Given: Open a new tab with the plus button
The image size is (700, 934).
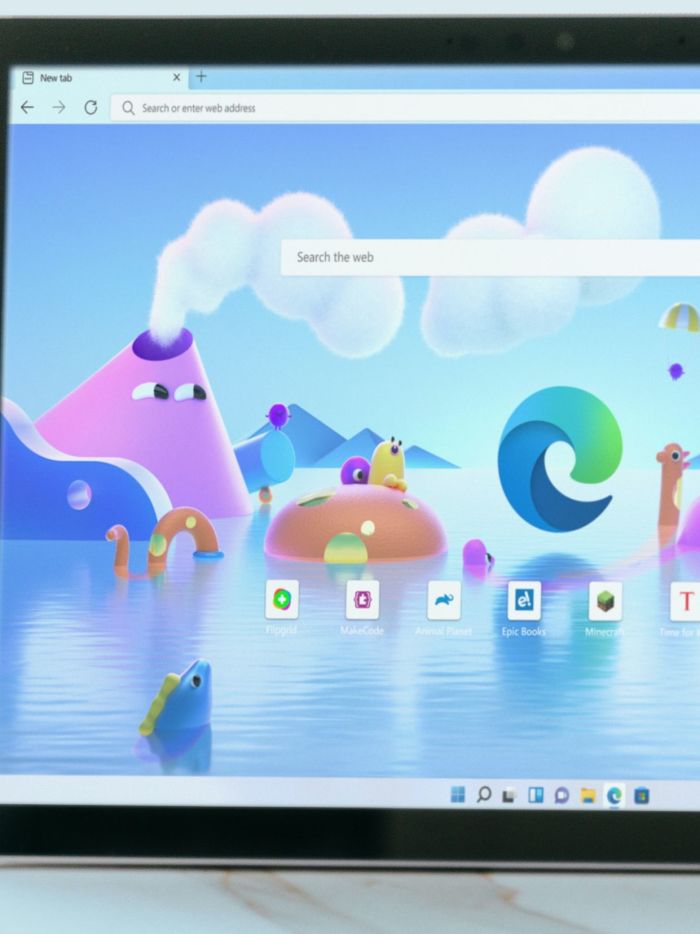Looking at the screenshot, I should (x=201, y=77).
